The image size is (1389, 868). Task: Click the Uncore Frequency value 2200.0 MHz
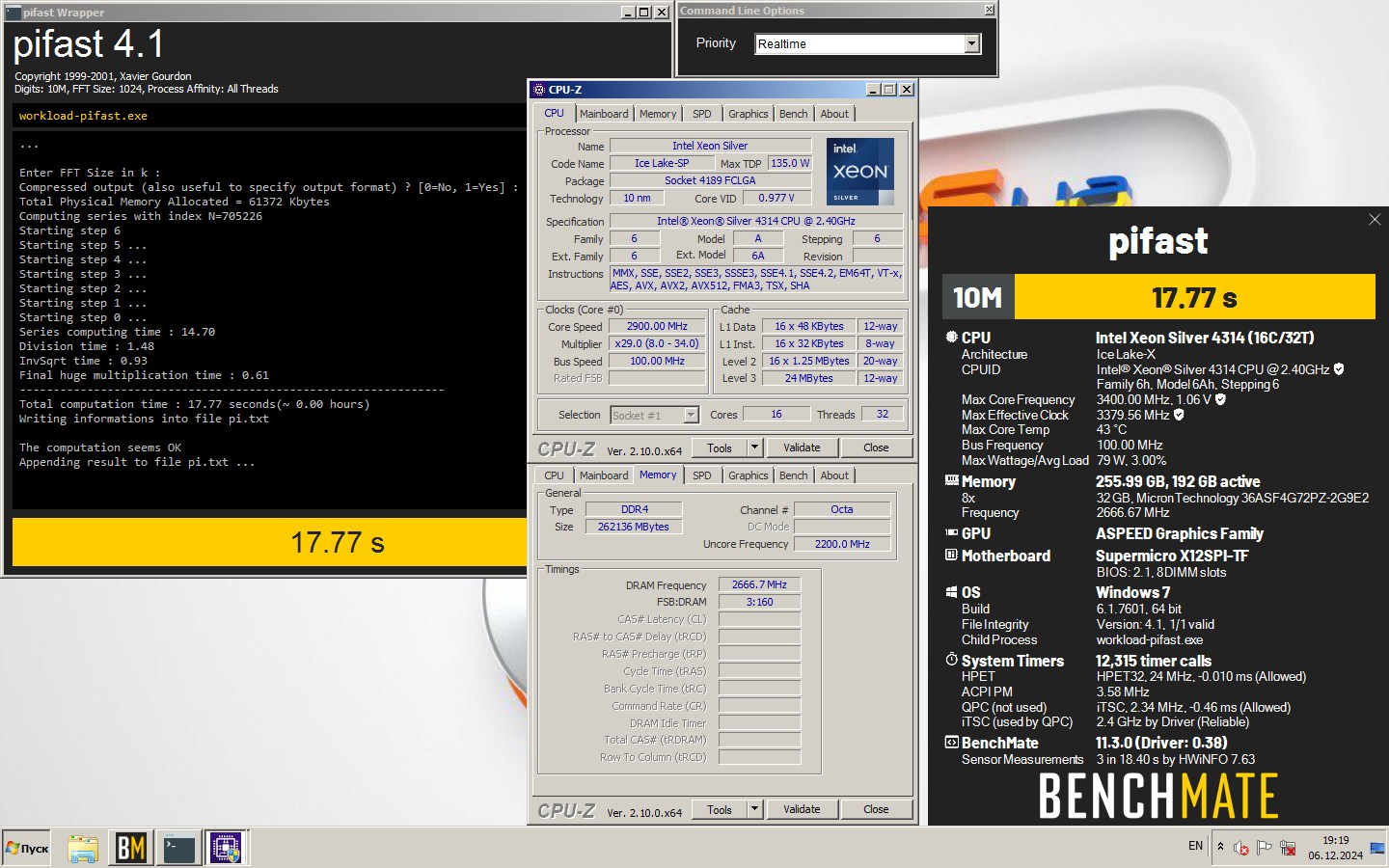(842, 544)
